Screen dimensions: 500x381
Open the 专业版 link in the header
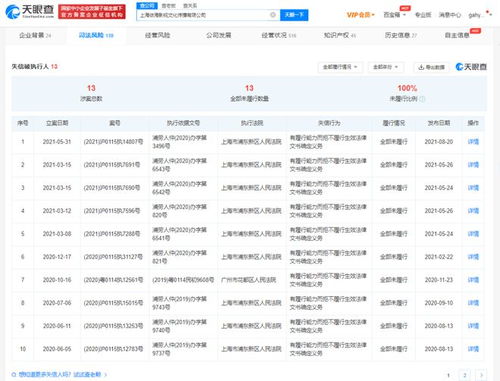[x=423, y=15]
